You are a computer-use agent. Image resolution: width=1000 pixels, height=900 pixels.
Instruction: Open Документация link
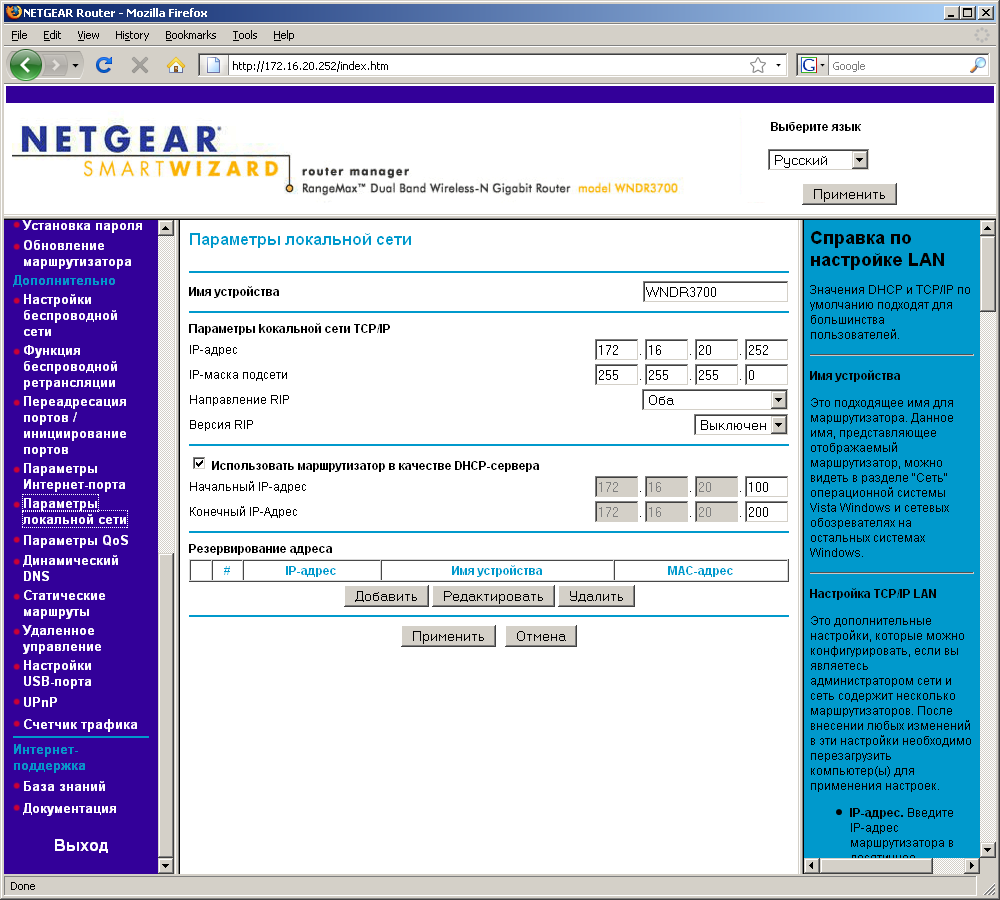pos(70,809)
